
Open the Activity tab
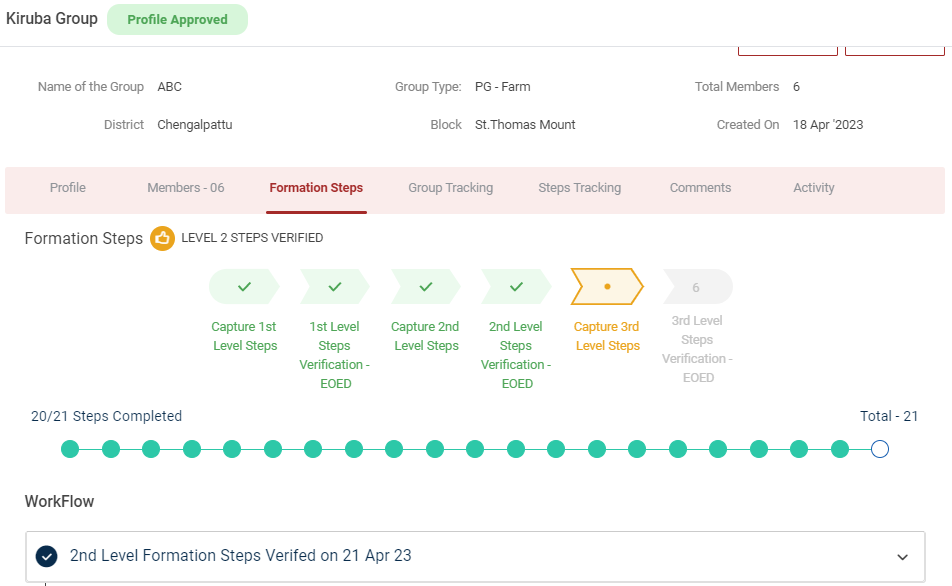pos(813,188)
